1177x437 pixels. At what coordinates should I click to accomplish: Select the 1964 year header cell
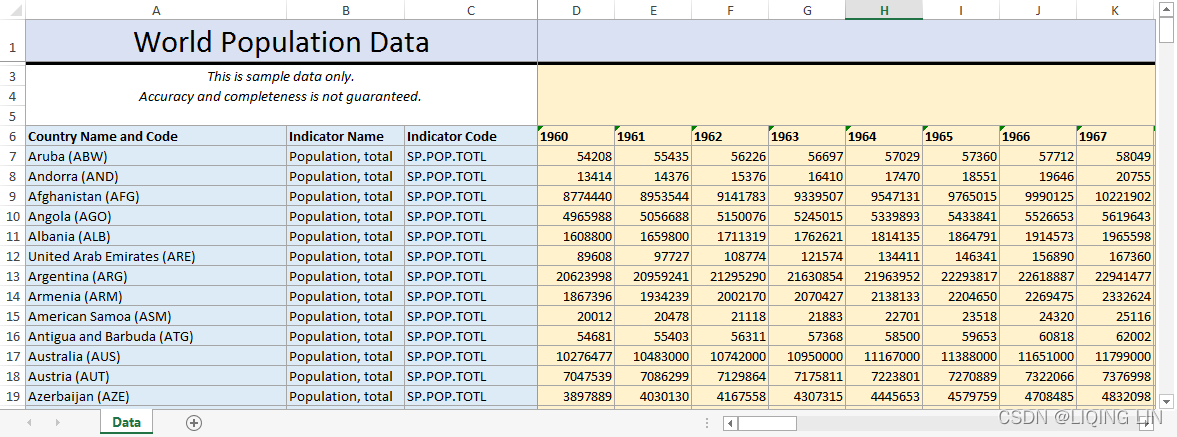click(x=884, y=136)
